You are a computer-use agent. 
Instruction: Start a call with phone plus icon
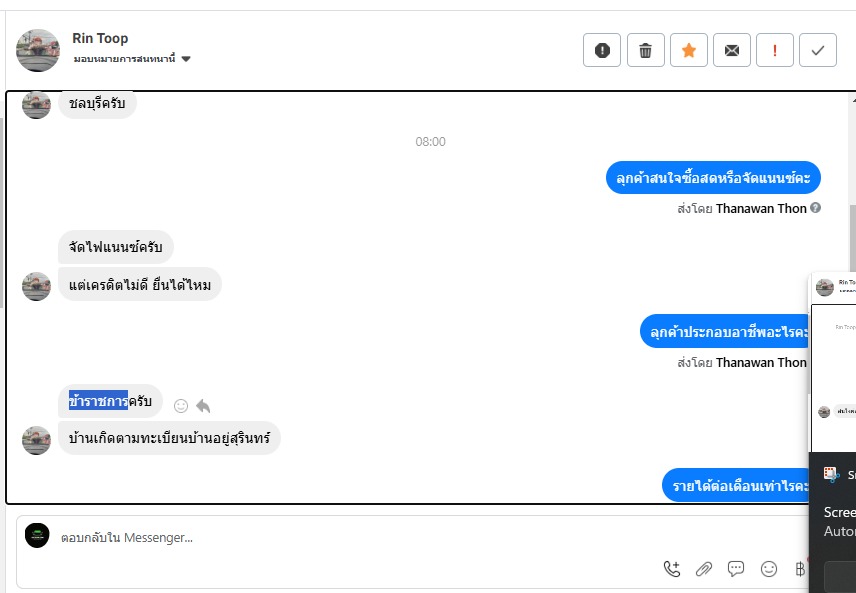coord(672,569)
